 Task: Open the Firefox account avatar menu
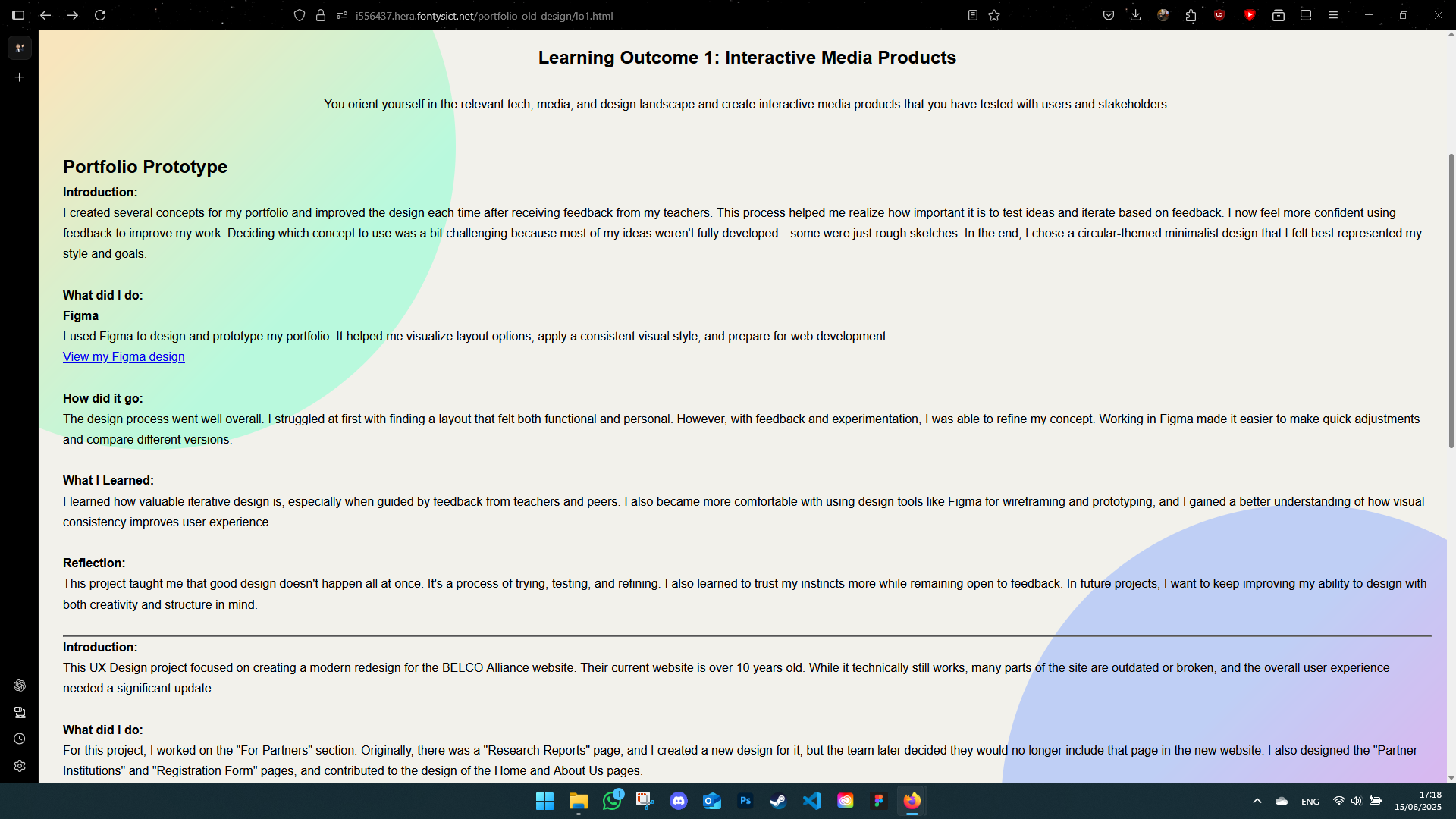[1163, 15]
